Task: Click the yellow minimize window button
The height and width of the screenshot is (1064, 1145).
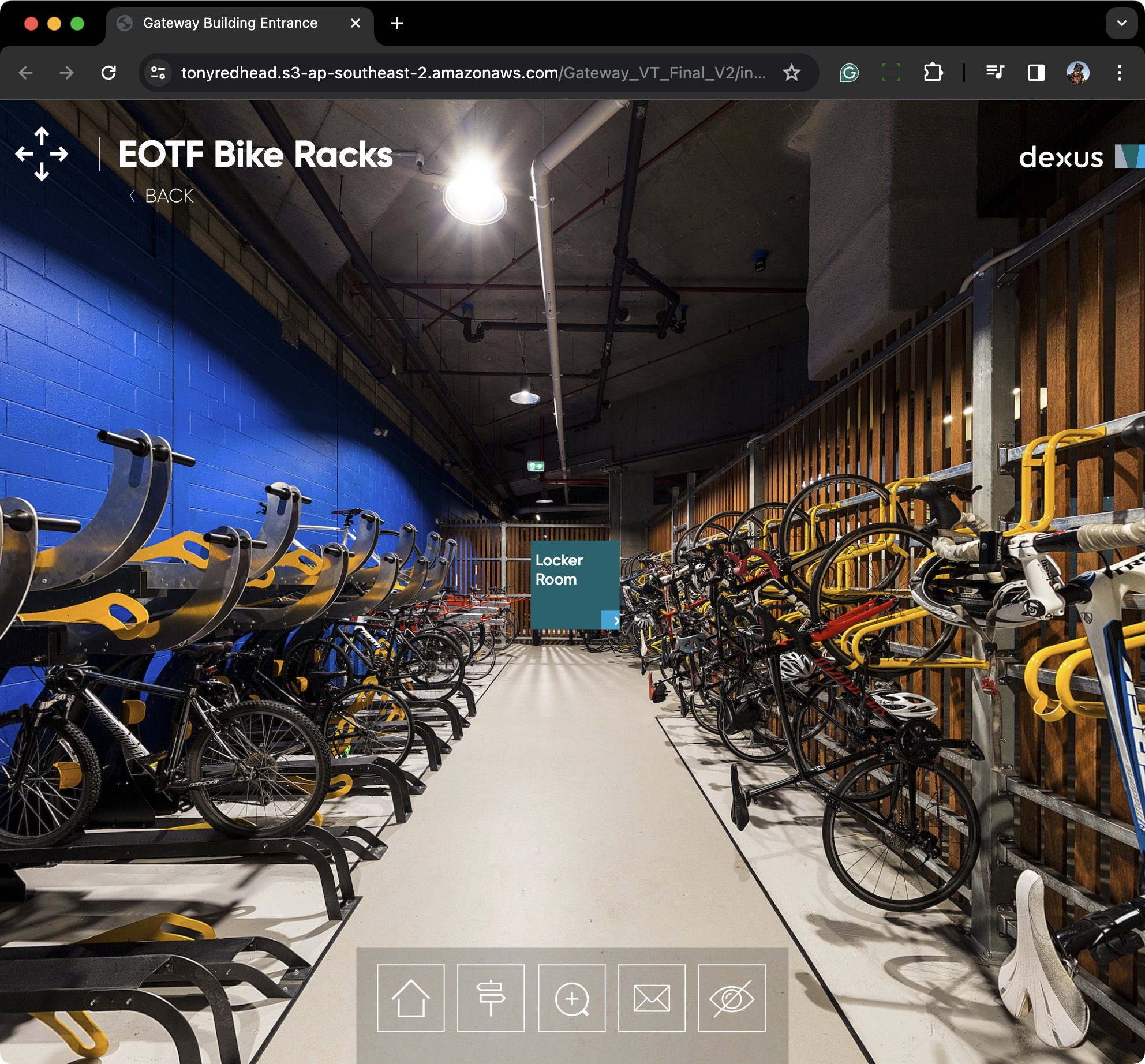Action: coord(54,23)
